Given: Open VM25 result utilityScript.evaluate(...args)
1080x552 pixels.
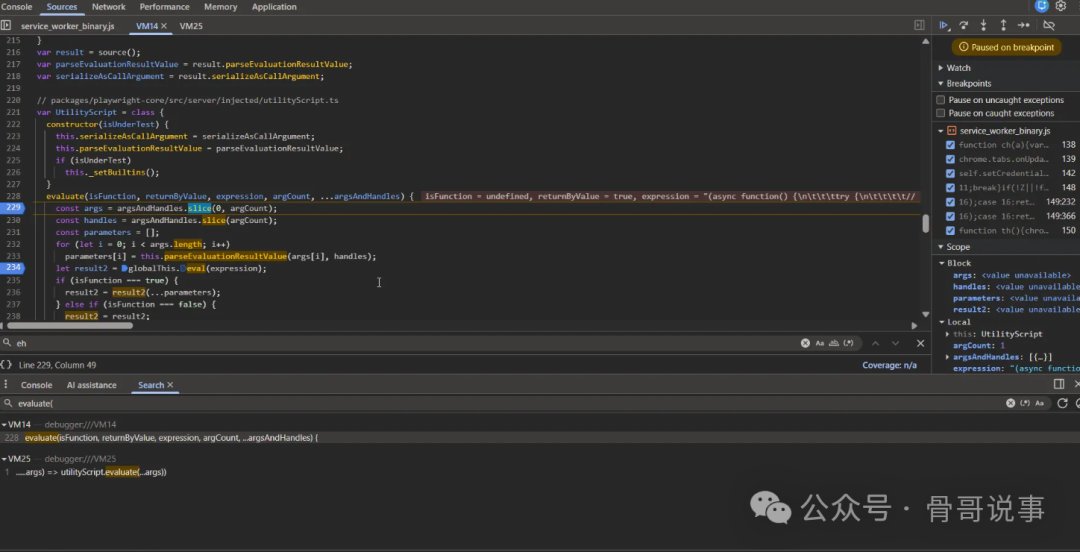Looking at the screenshot, I should click(91, 473).
